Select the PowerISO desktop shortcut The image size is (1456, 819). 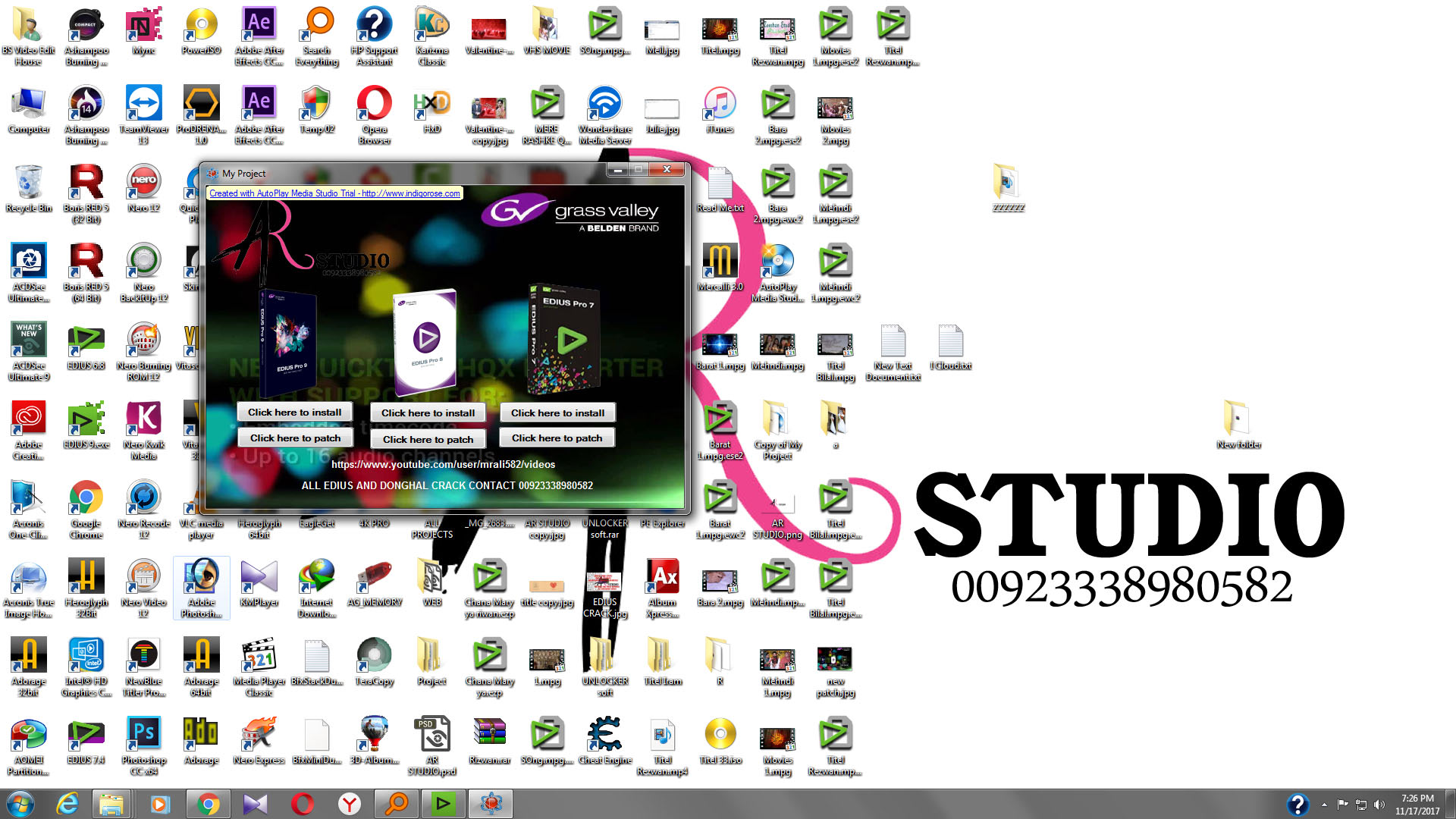(201, 33)
